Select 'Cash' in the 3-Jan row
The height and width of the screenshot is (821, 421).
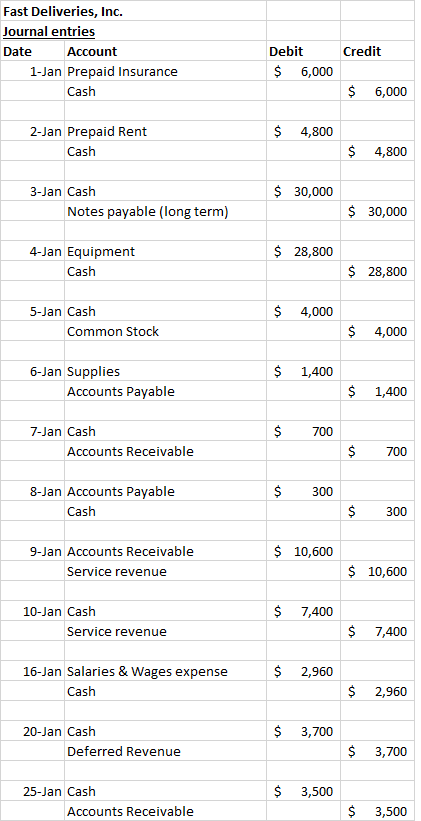pos(165,192)
